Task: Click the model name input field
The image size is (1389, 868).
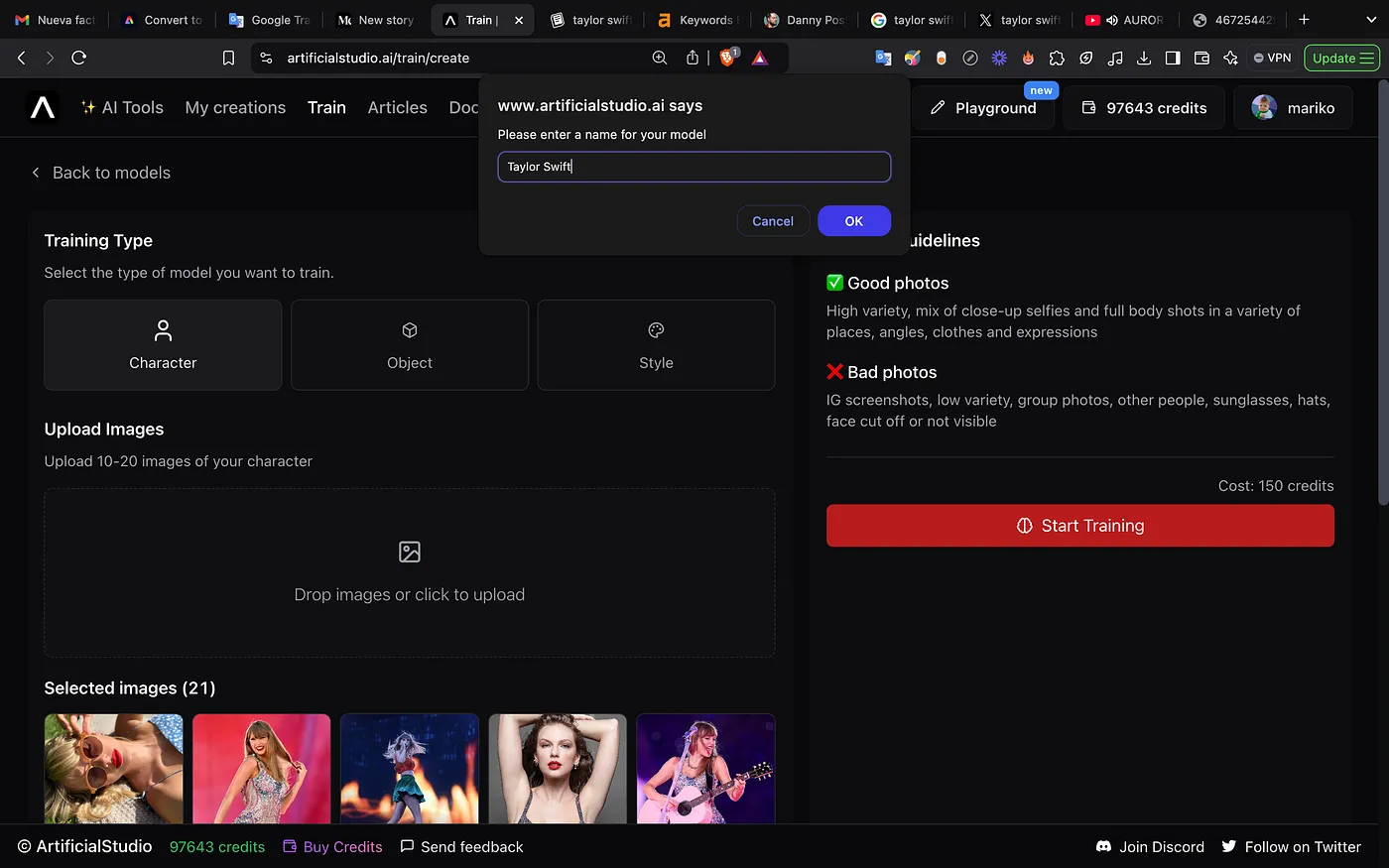Action: tap(694, 167)
